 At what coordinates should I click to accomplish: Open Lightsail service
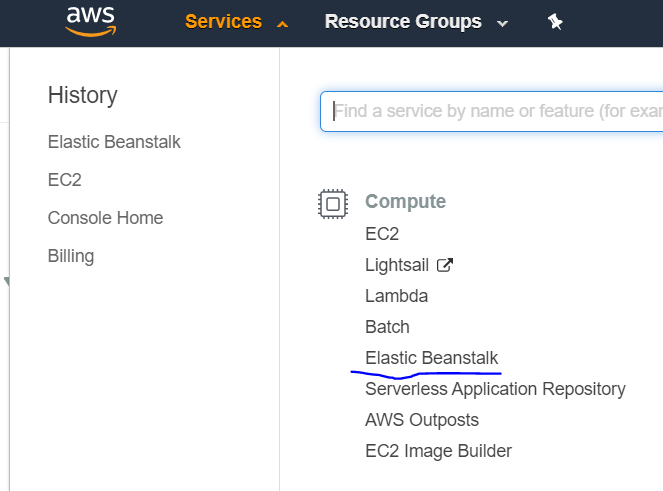coord(397,265)
